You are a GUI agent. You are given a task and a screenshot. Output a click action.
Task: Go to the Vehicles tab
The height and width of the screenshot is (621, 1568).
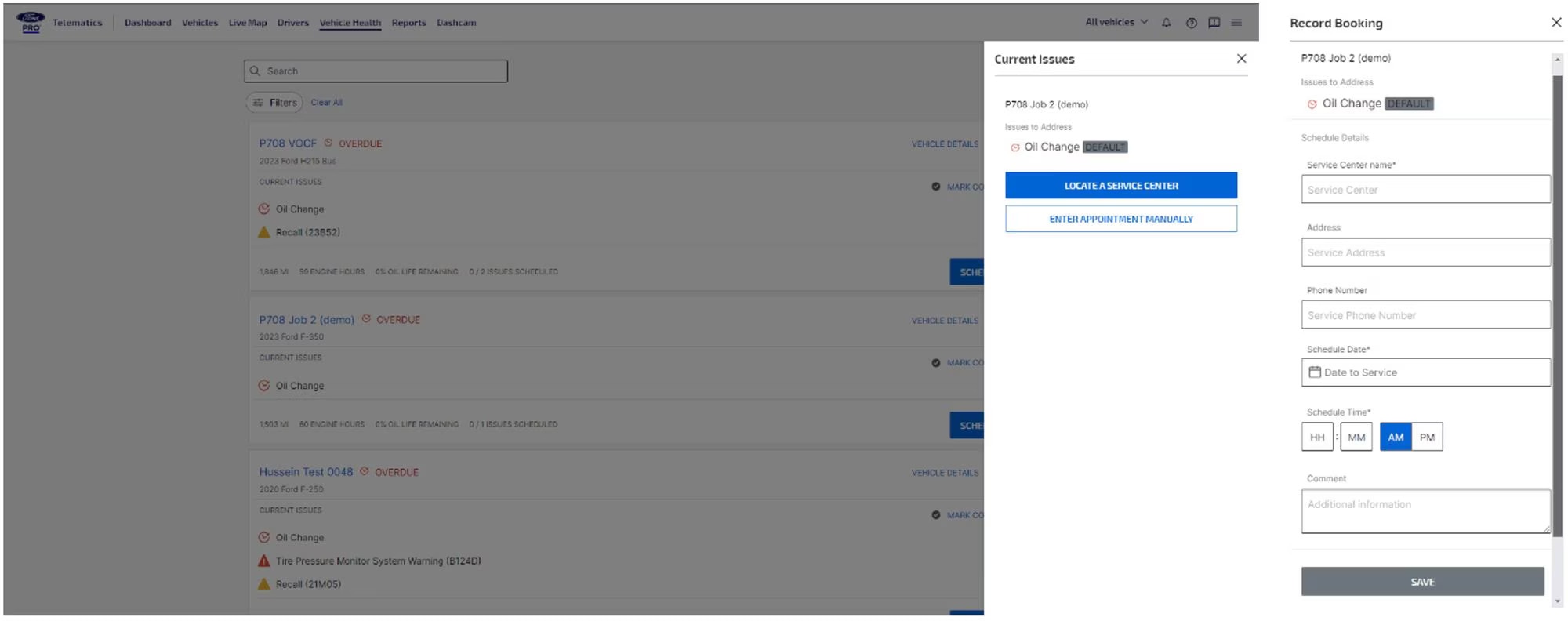tap(200, 23)
